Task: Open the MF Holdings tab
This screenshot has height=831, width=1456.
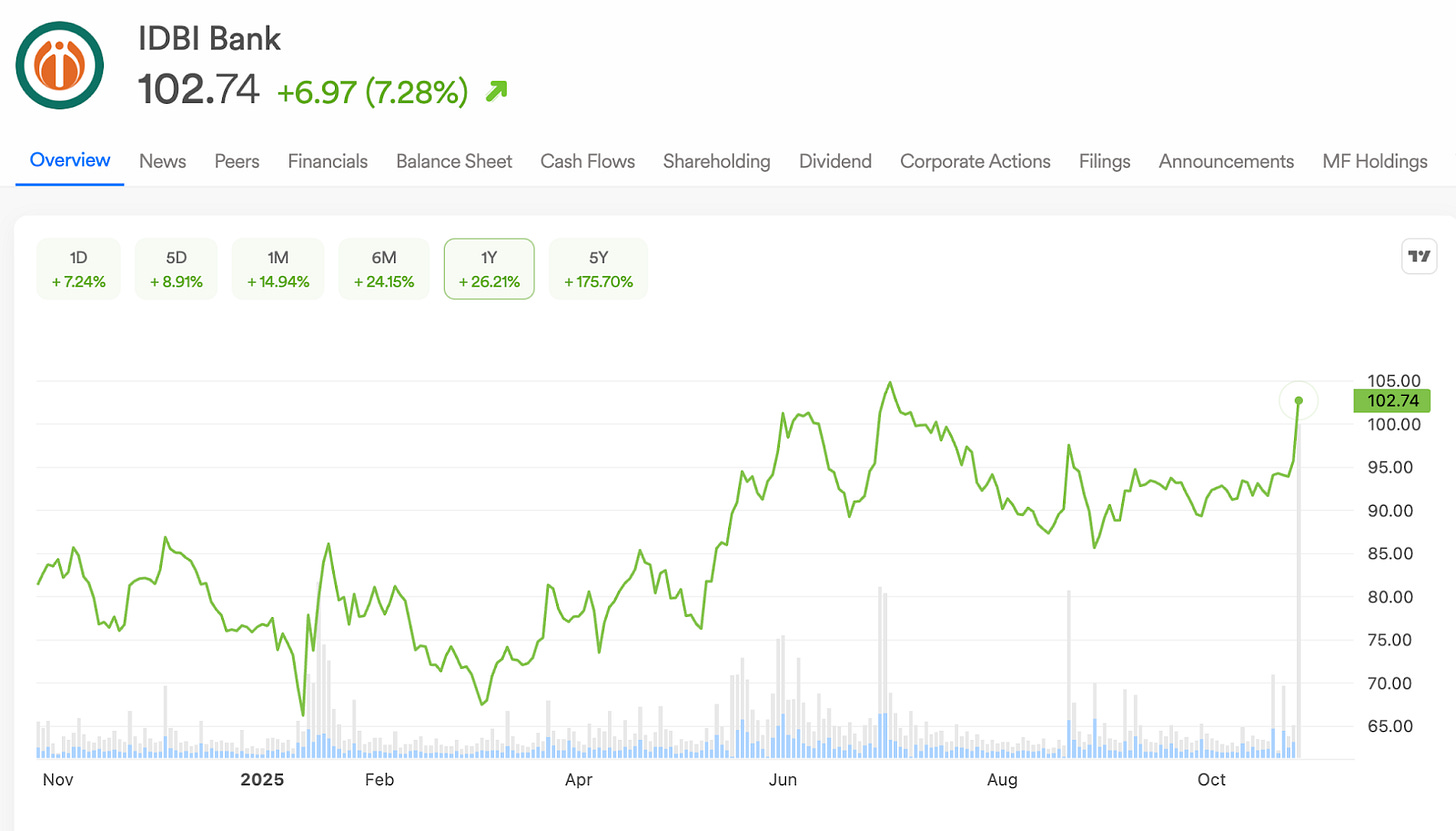Action: [x=1375, y=161]
